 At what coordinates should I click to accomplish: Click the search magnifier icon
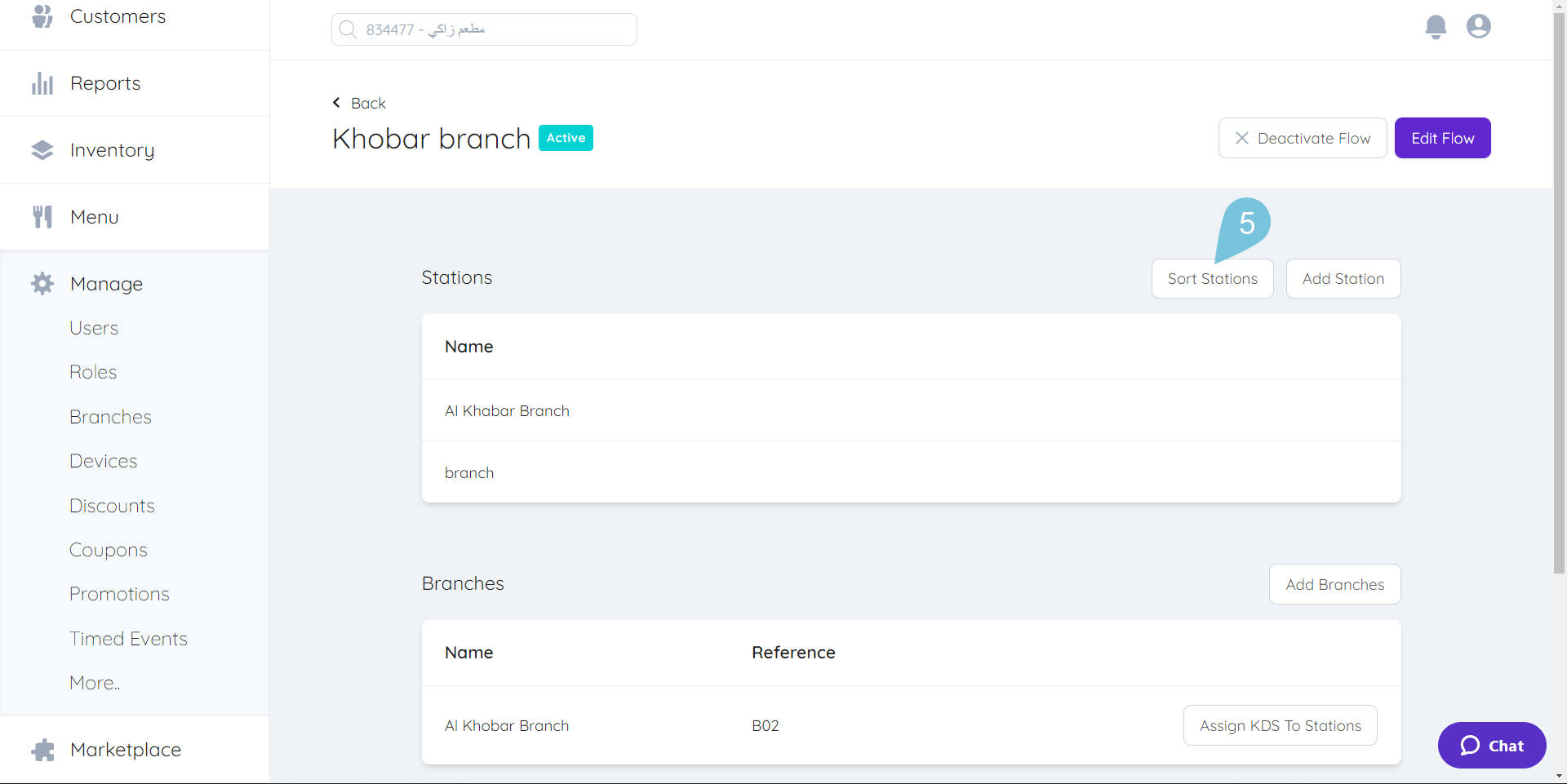pyautogui.click(x=348, y=29)
